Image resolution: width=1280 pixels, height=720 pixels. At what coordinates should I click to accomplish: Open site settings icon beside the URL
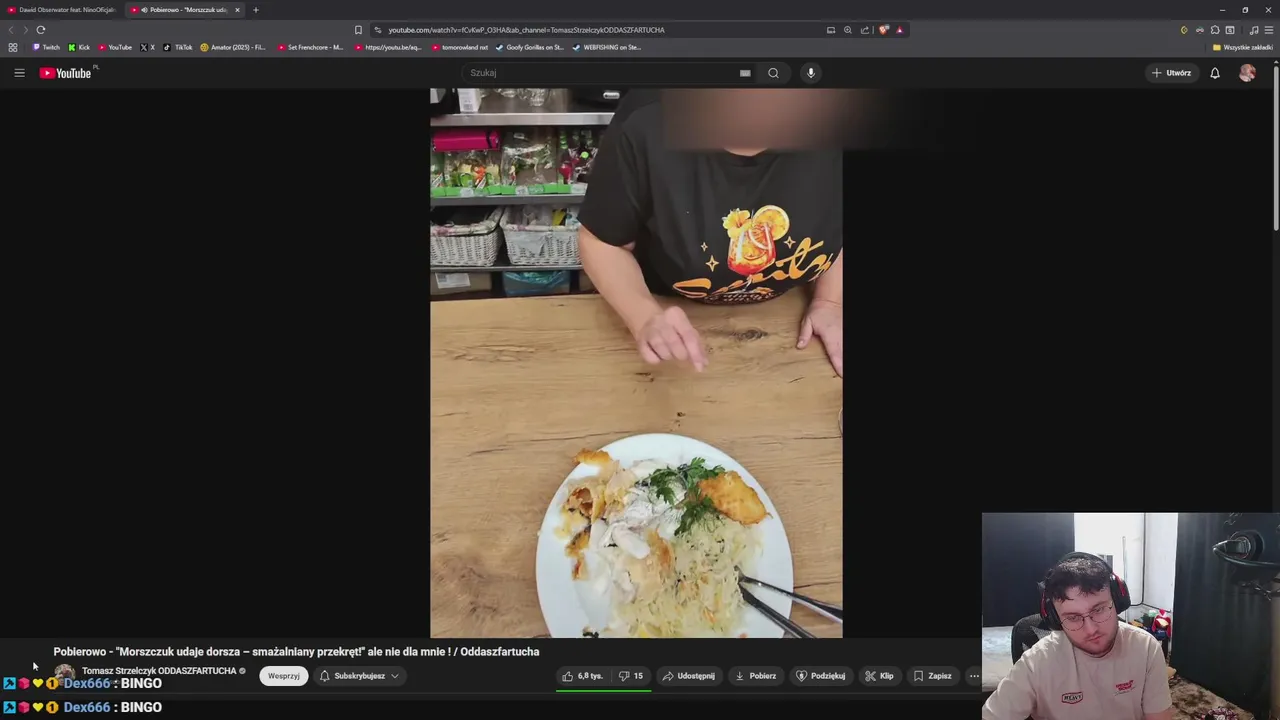pyautogui.click(x=377, y=30)
